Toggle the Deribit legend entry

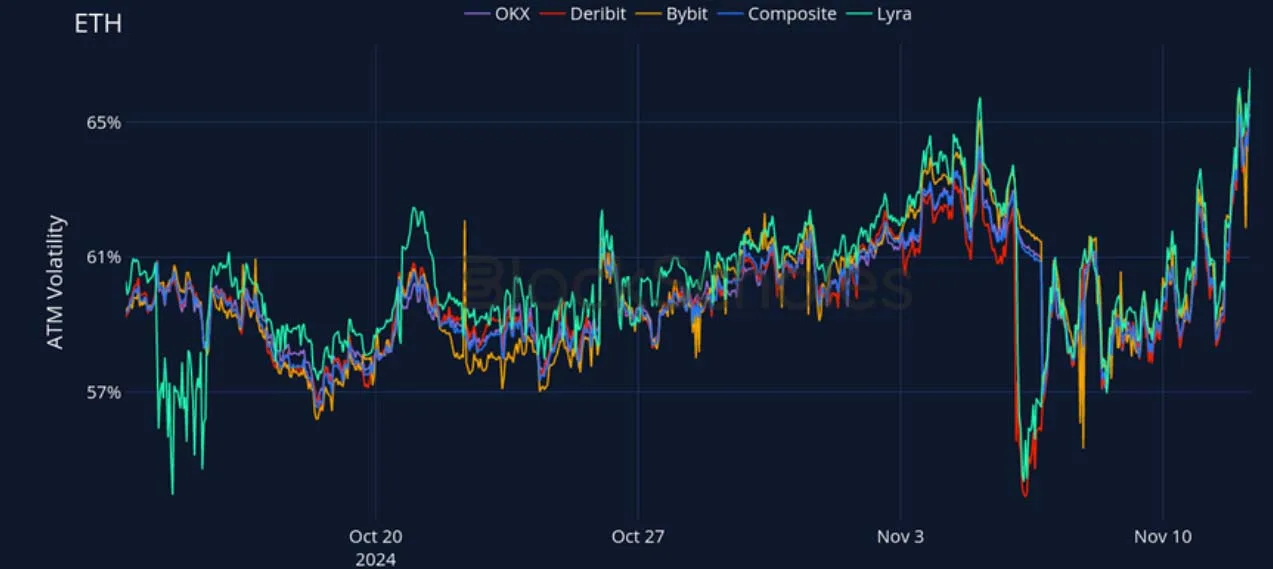point(583,14)
